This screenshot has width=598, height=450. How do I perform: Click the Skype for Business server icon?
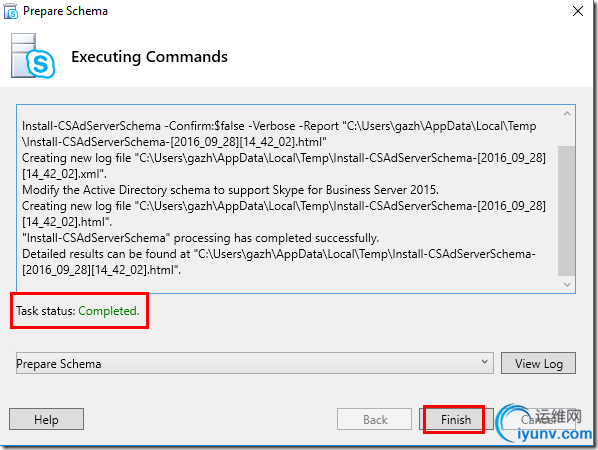coord(33,56)
